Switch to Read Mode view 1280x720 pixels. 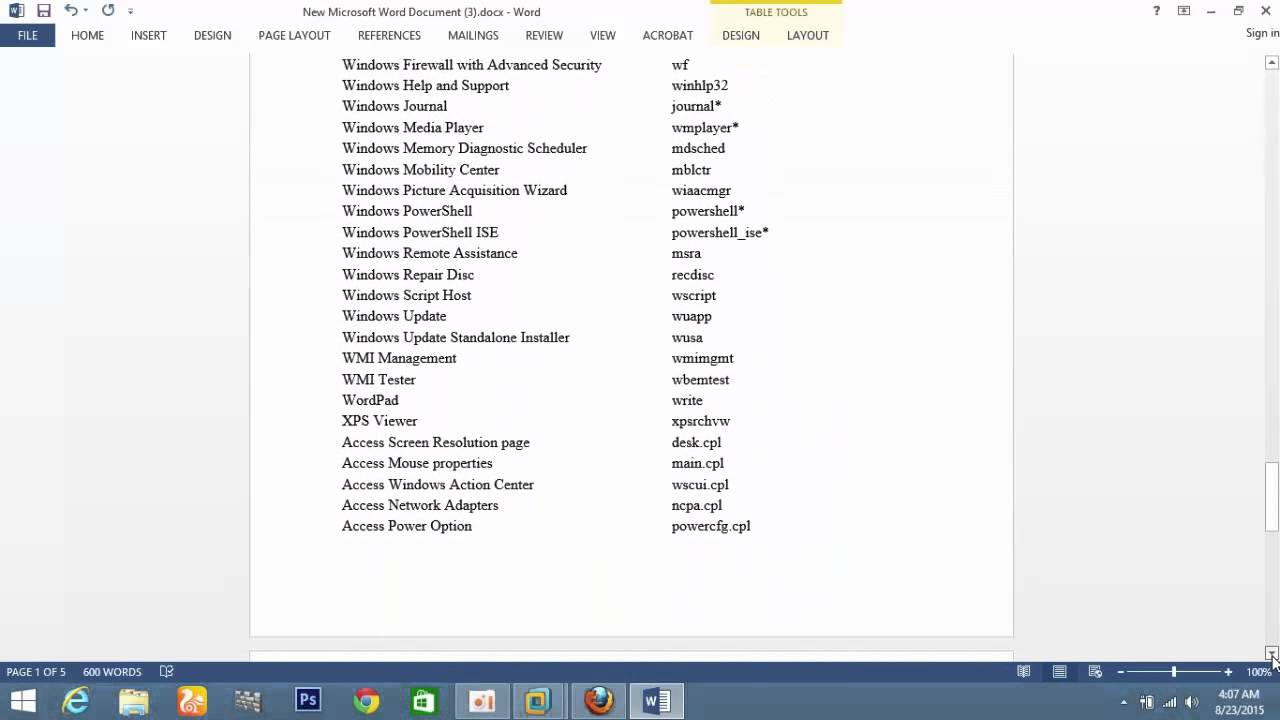coord(1024,672)
